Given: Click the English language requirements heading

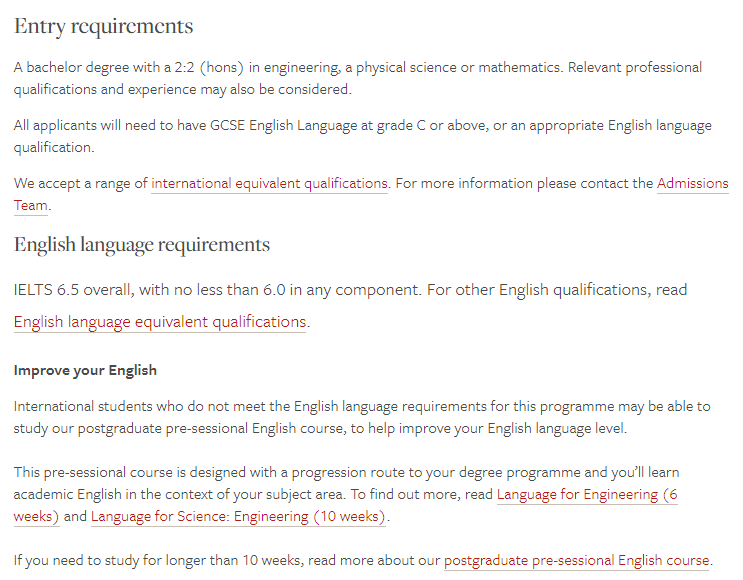Looking at the screenshot, I should 142,245.
